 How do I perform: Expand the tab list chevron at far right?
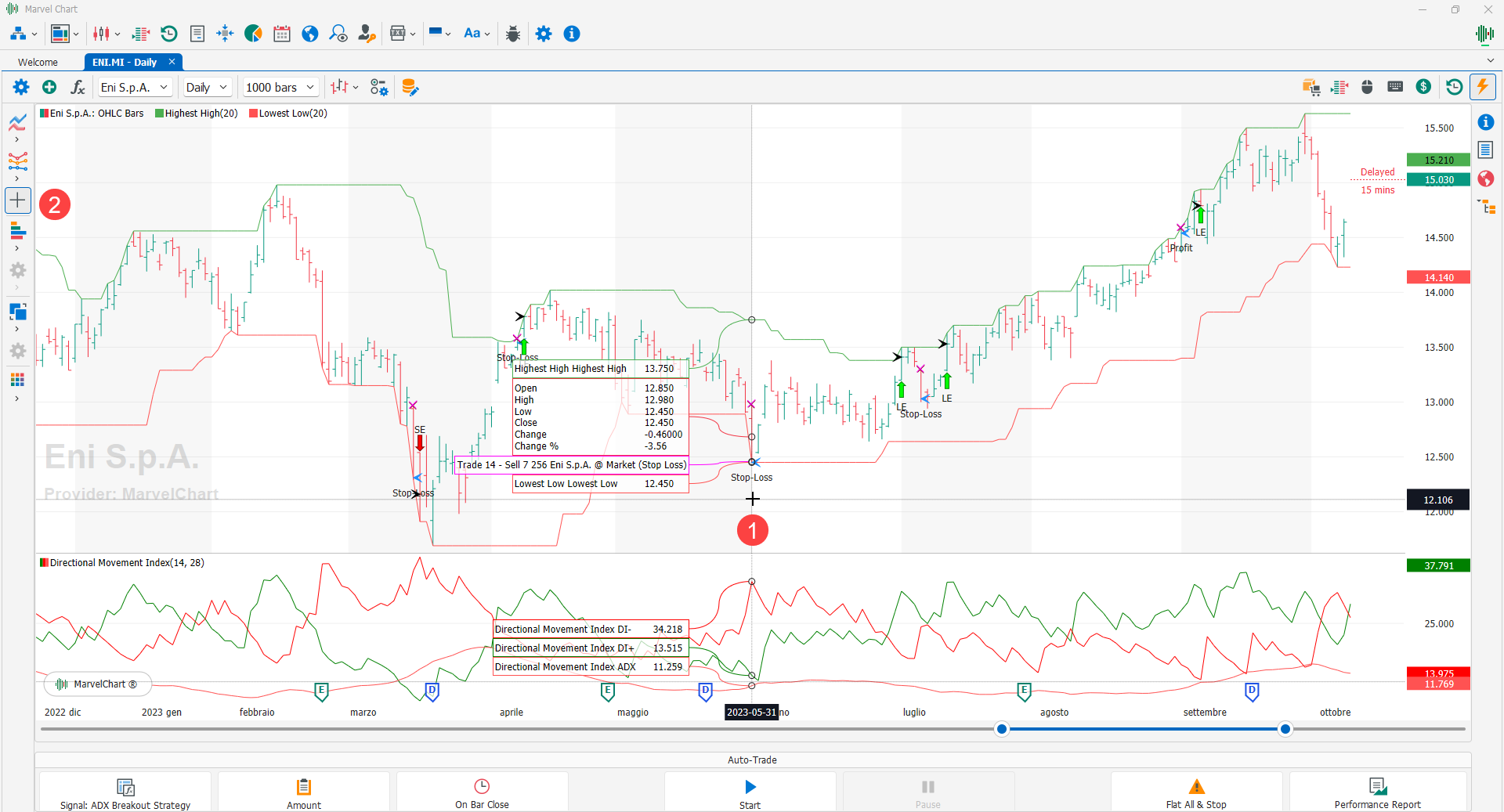(1490, 61)
